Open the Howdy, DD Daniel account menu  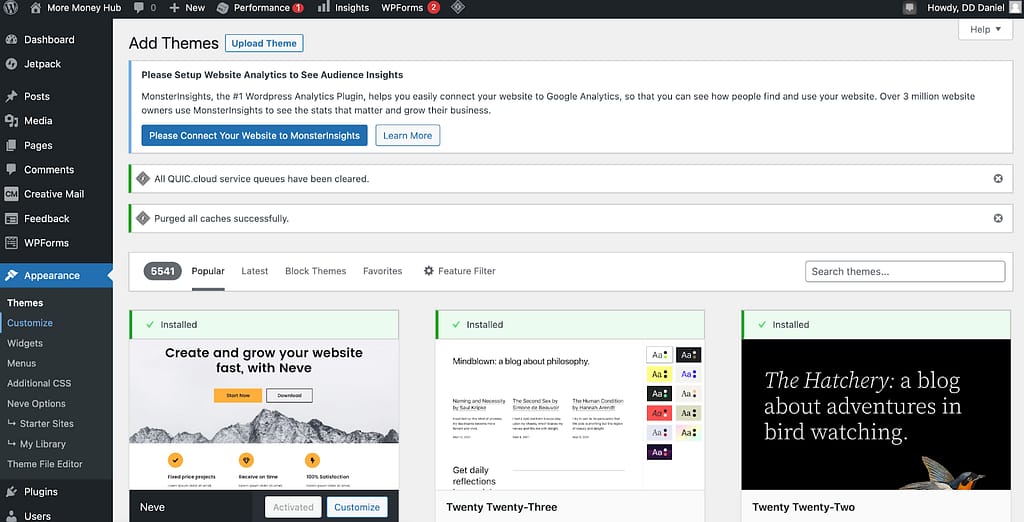(973, 8)
